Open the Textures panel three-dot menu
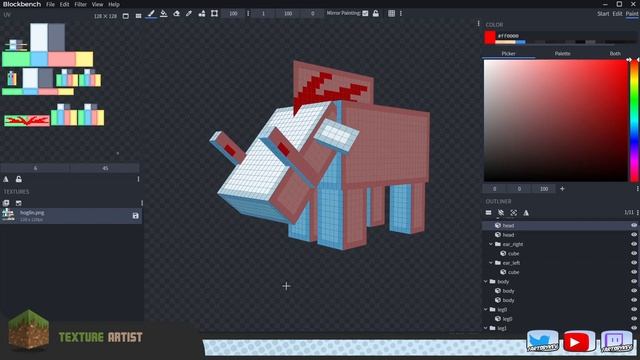This screenshot has height=360, width=640. pos(142,203)
